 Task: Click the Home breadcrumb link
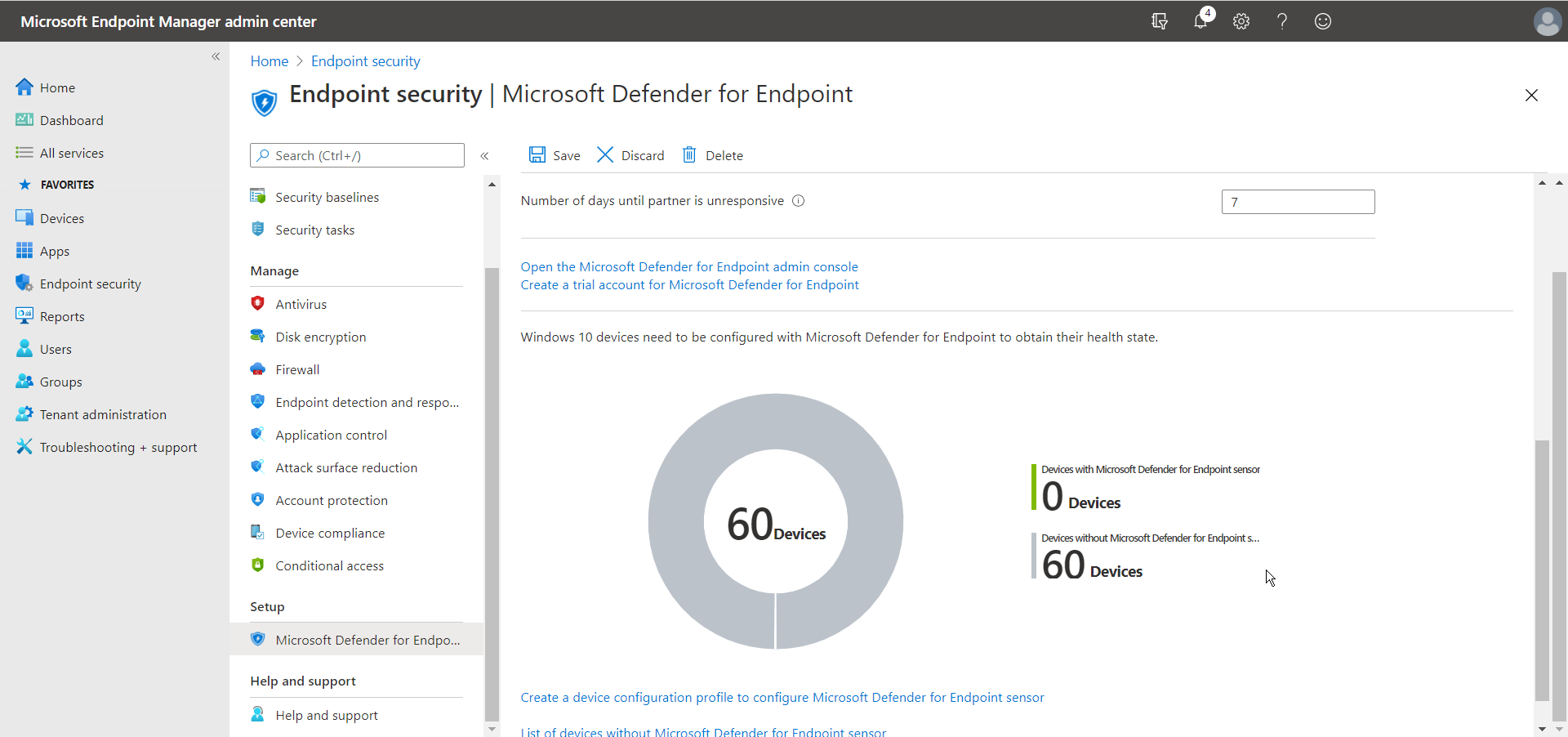tap(269, 61)
